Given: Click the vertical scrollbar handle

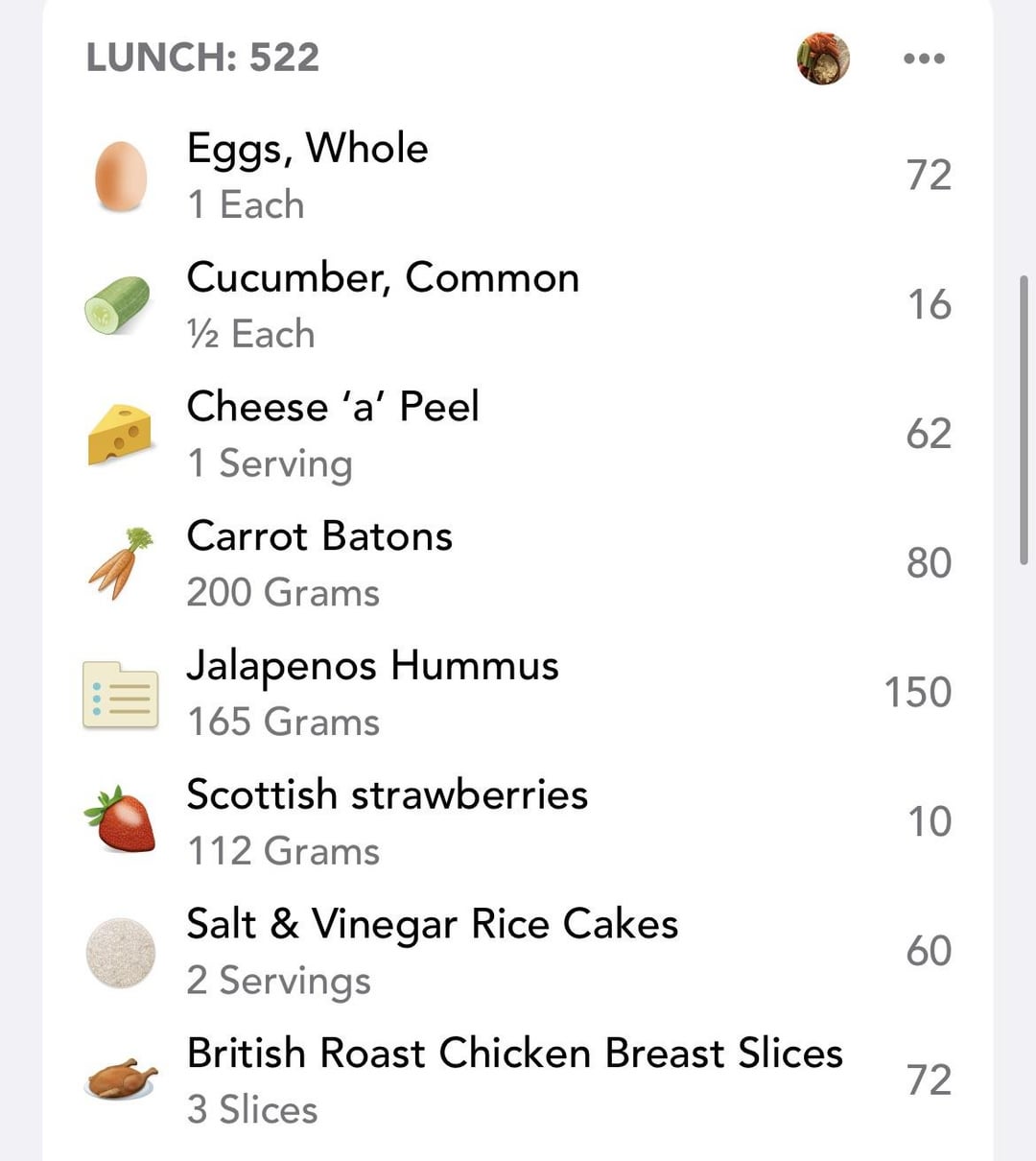Looking at the screenshot, I should click(x=1024, y=420).
